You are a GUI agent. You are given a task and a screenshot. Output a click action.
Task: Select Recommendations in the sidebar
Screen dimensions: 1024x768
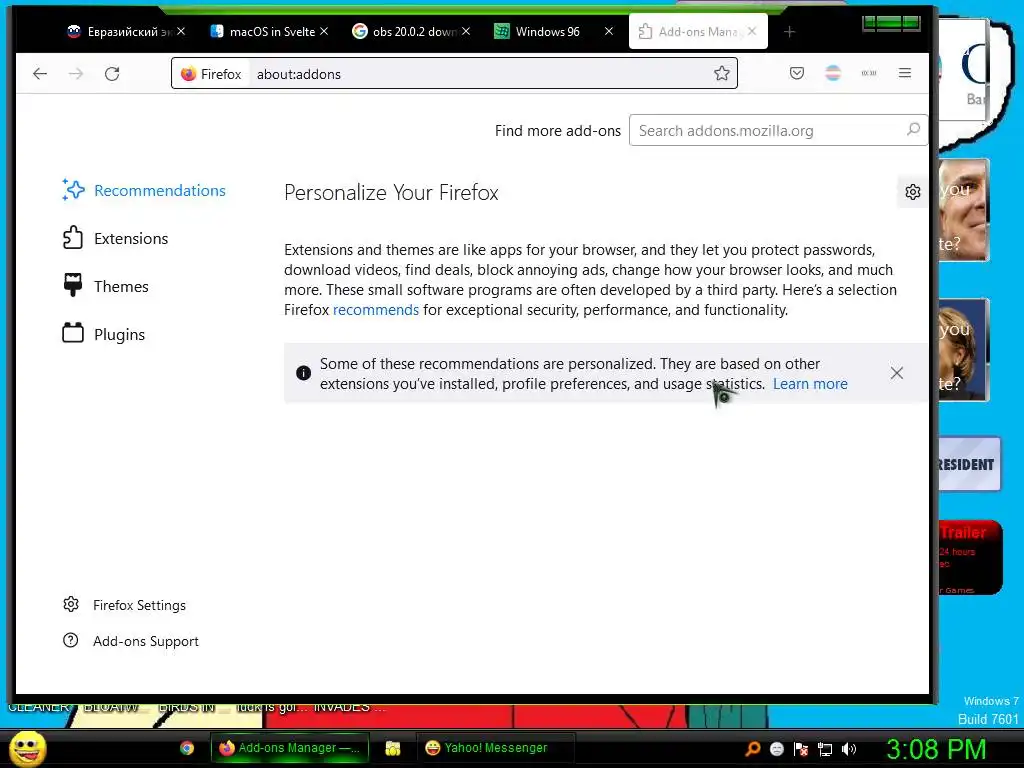pyautogui.click(x=144, y=191)
